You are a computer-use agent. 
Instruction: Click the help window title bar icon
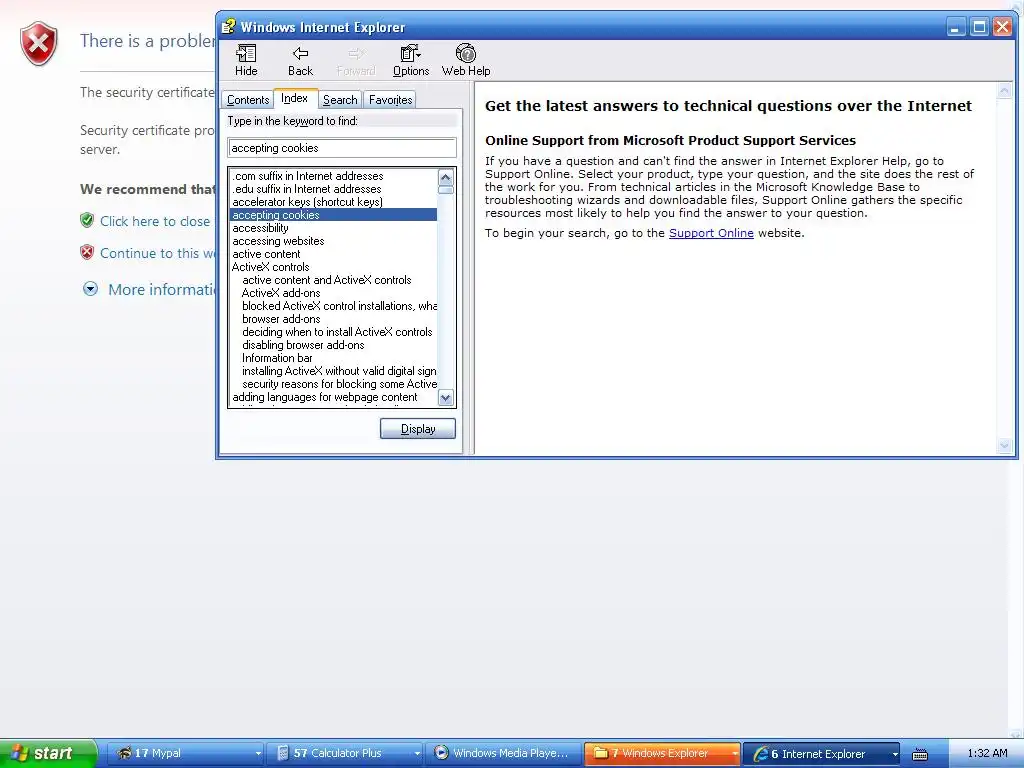[228, 27]
